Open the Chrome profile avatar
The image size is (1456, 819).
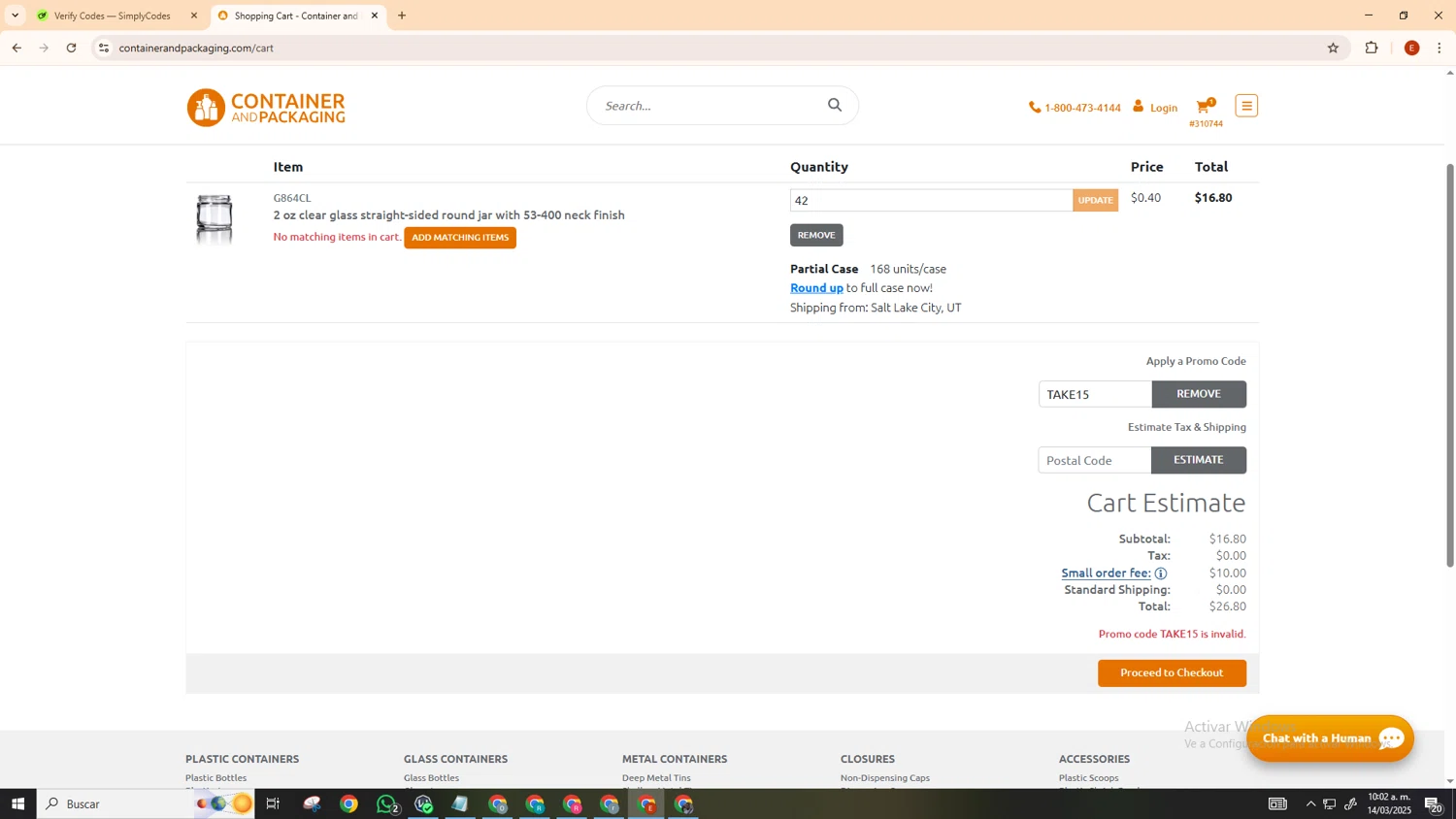[1412, 48]
